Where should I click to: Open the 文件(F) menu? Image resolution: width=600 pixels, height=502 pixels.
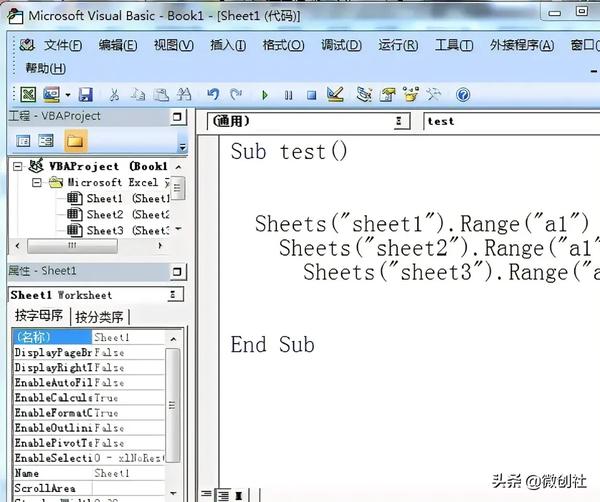click(63, 46)
